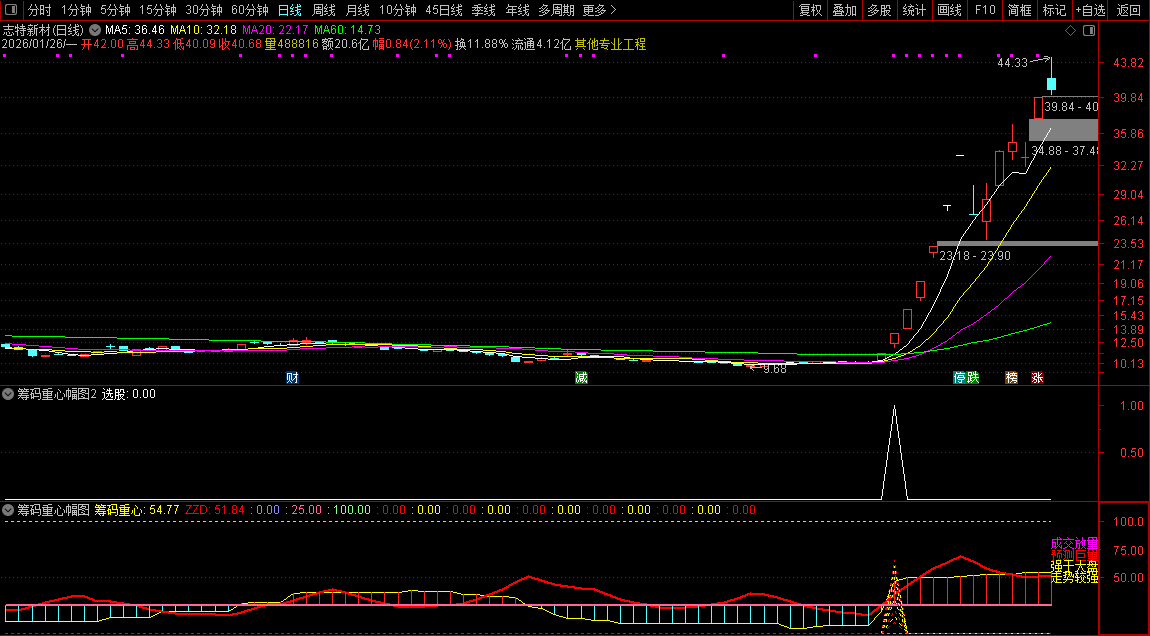The image size is (1150, 636).
Task: Select the 季线 quarterly tab
Action: coord(483,10)
